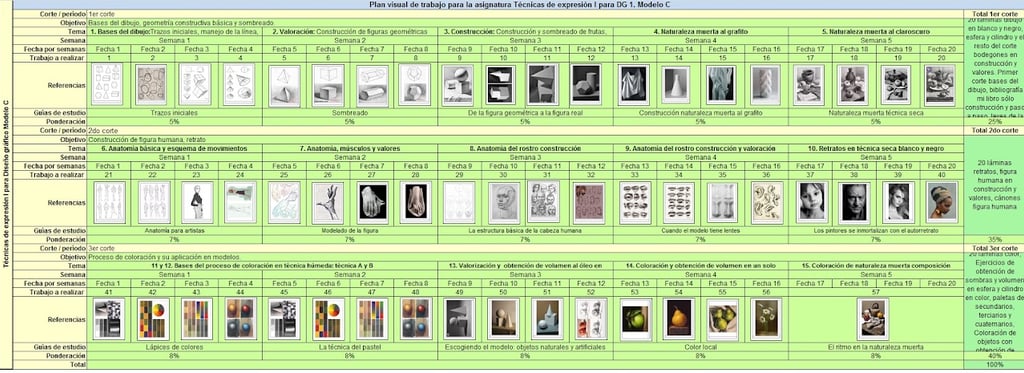Select the eyes study thumbnail for work 33
The image size is (1024, 373).
(x=635, y=202)
